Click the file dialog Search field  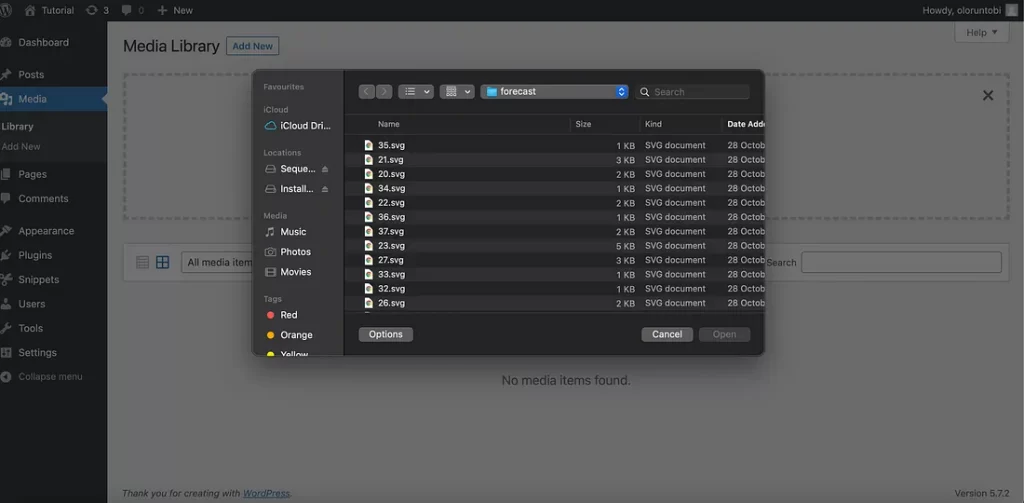pyautogui.click(x=699, y=92)
